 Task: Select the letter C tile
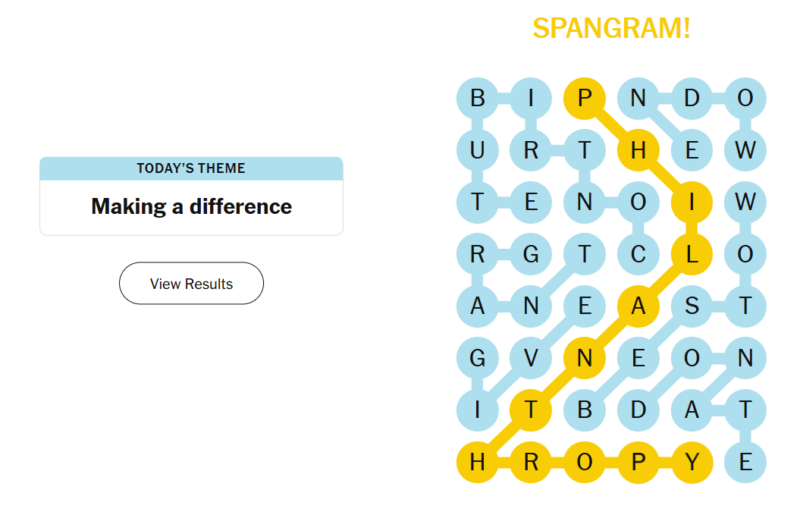638,254
